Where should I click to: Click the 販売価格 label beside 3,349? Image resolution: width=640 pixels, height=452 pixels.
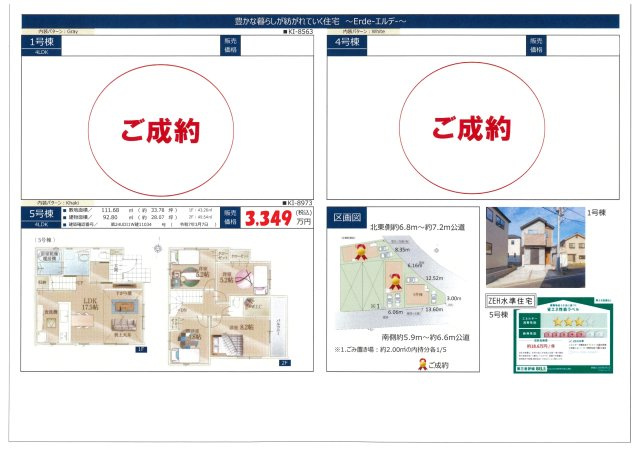pyautogui.click(x=230, y=217)
